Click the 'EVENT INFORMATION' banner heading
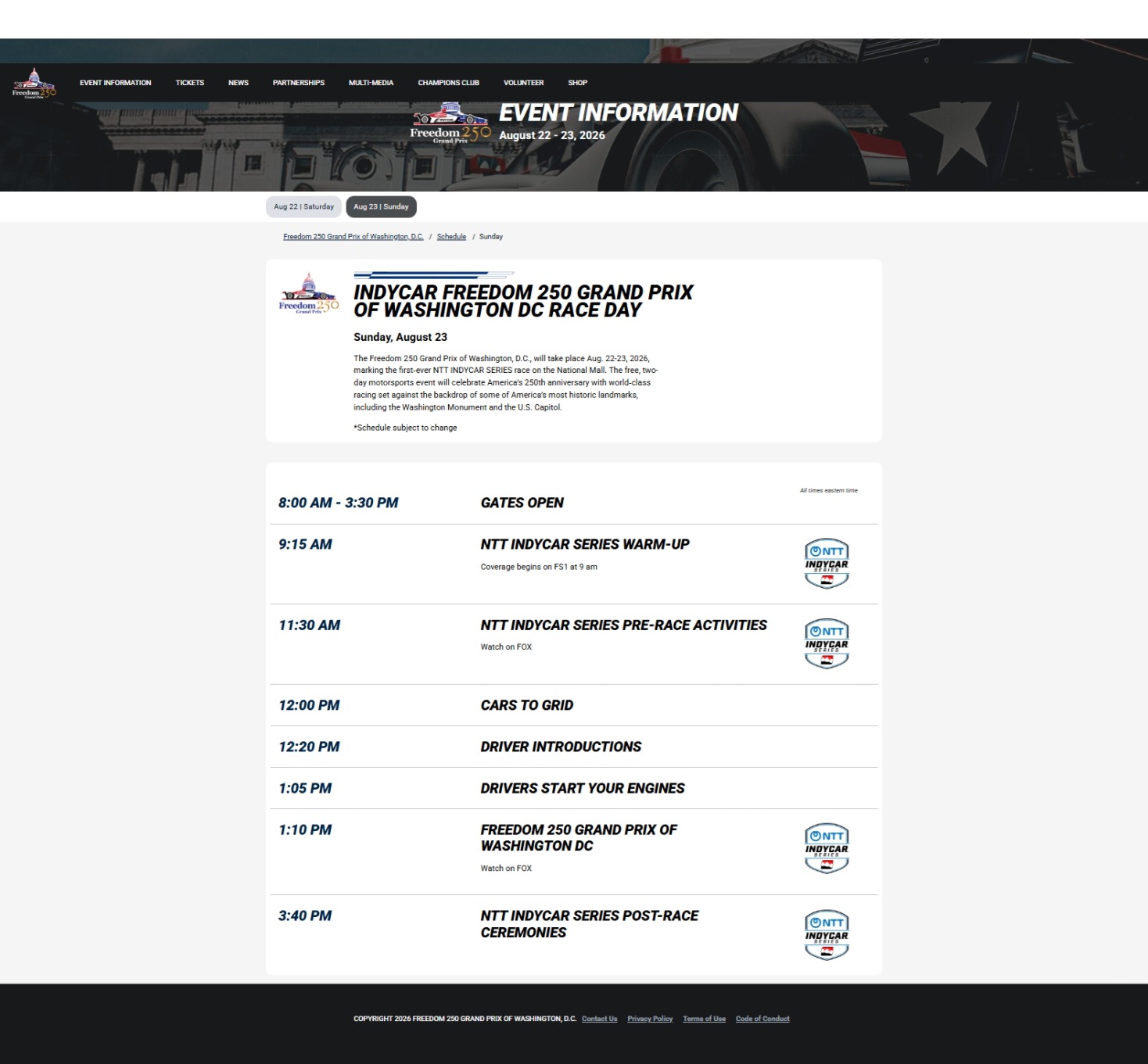 [619, 113]
